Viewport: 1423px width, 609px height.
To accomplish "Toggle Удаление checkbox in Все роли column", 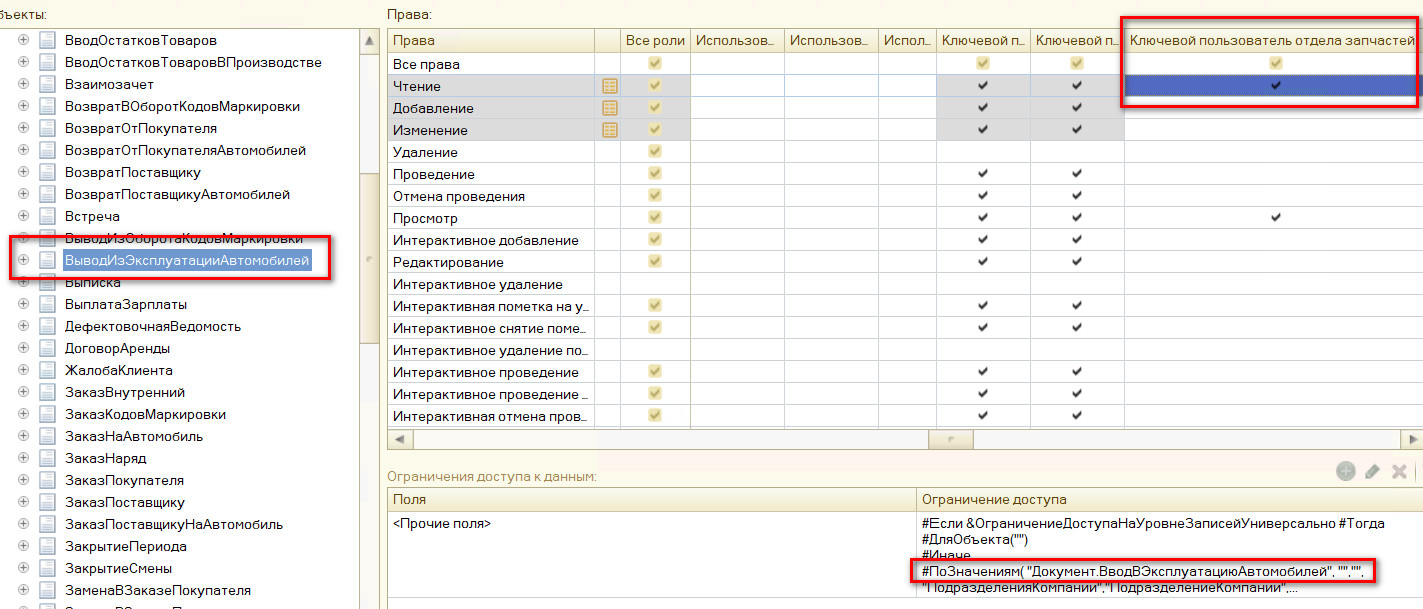I will click(x=655, y=152).
